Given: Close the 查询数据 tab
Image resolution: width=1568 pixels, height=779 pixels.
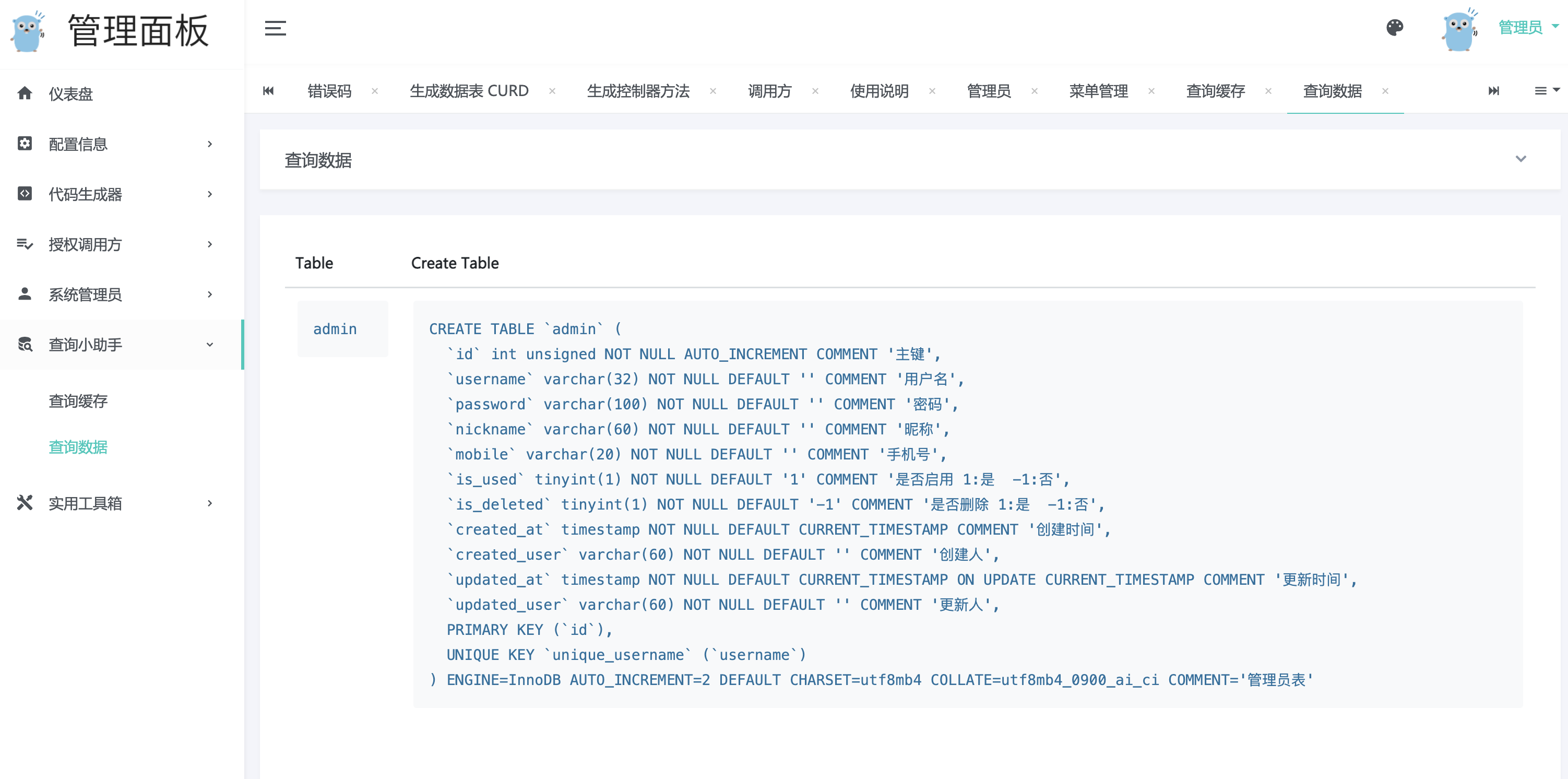Looking at the screenshot, I should 1385,91.
